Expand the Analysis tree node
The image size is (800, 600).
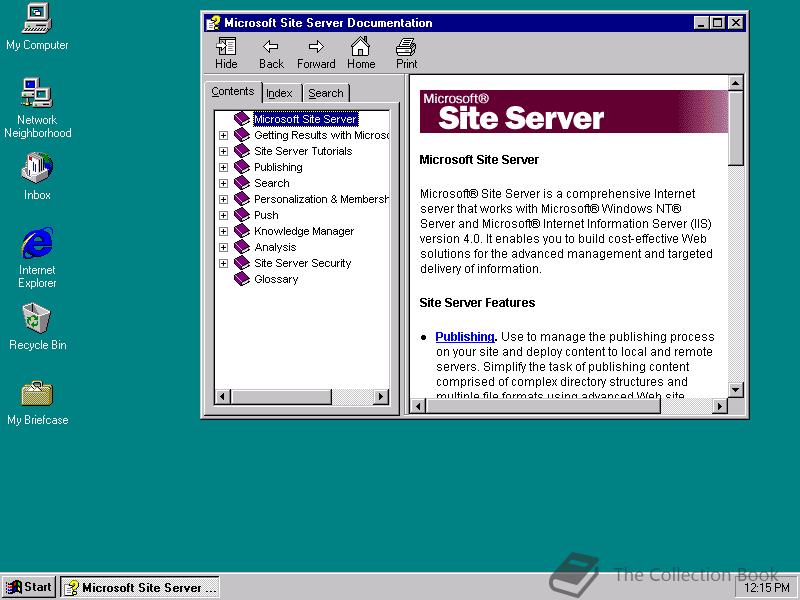[x=223, y=247]
